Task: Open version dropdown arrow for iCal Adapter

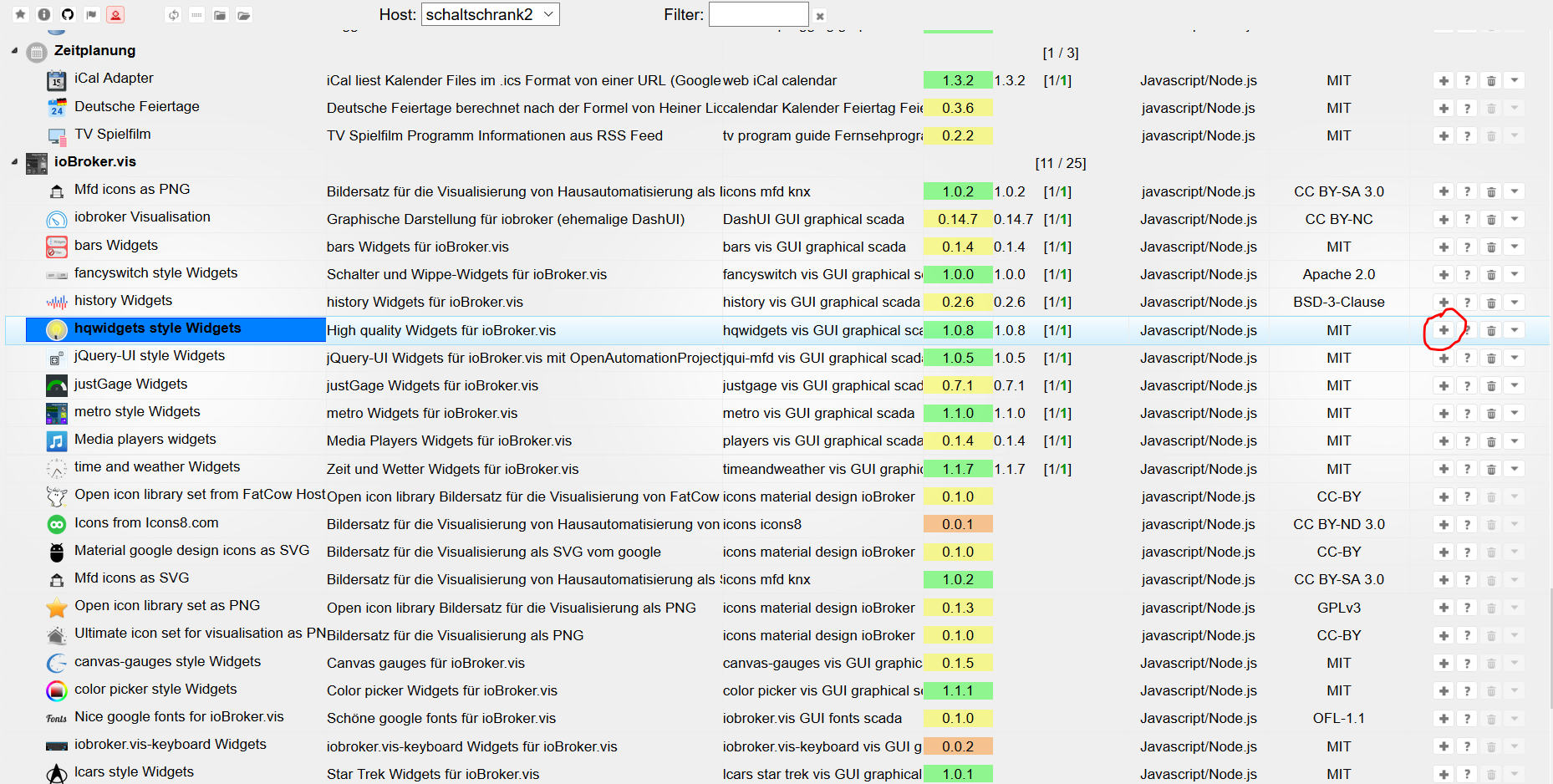Action: [x=1515, y=81]
